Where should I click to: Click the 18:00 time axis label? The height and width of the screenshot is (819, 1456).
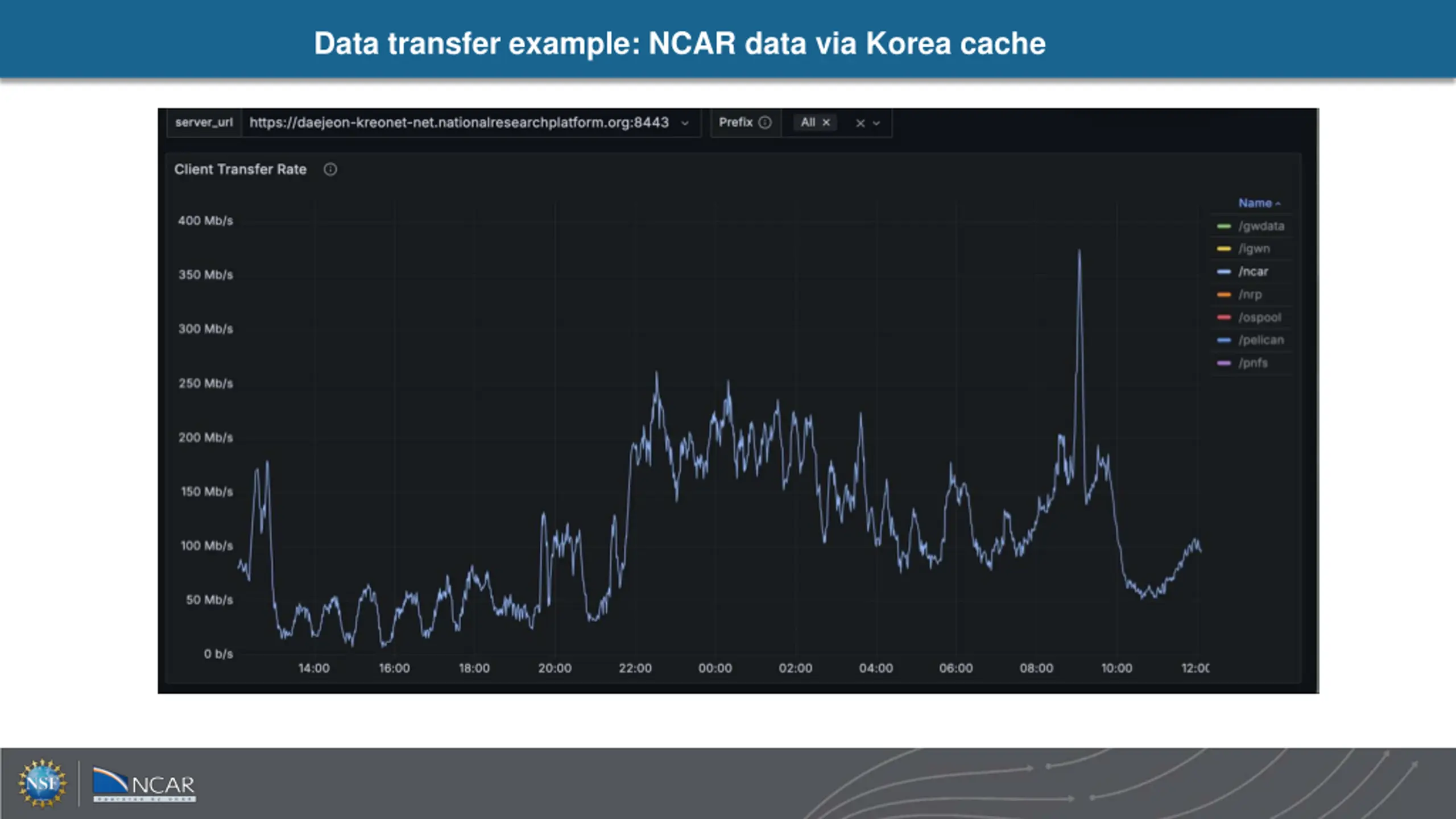[x=474, y=668]
